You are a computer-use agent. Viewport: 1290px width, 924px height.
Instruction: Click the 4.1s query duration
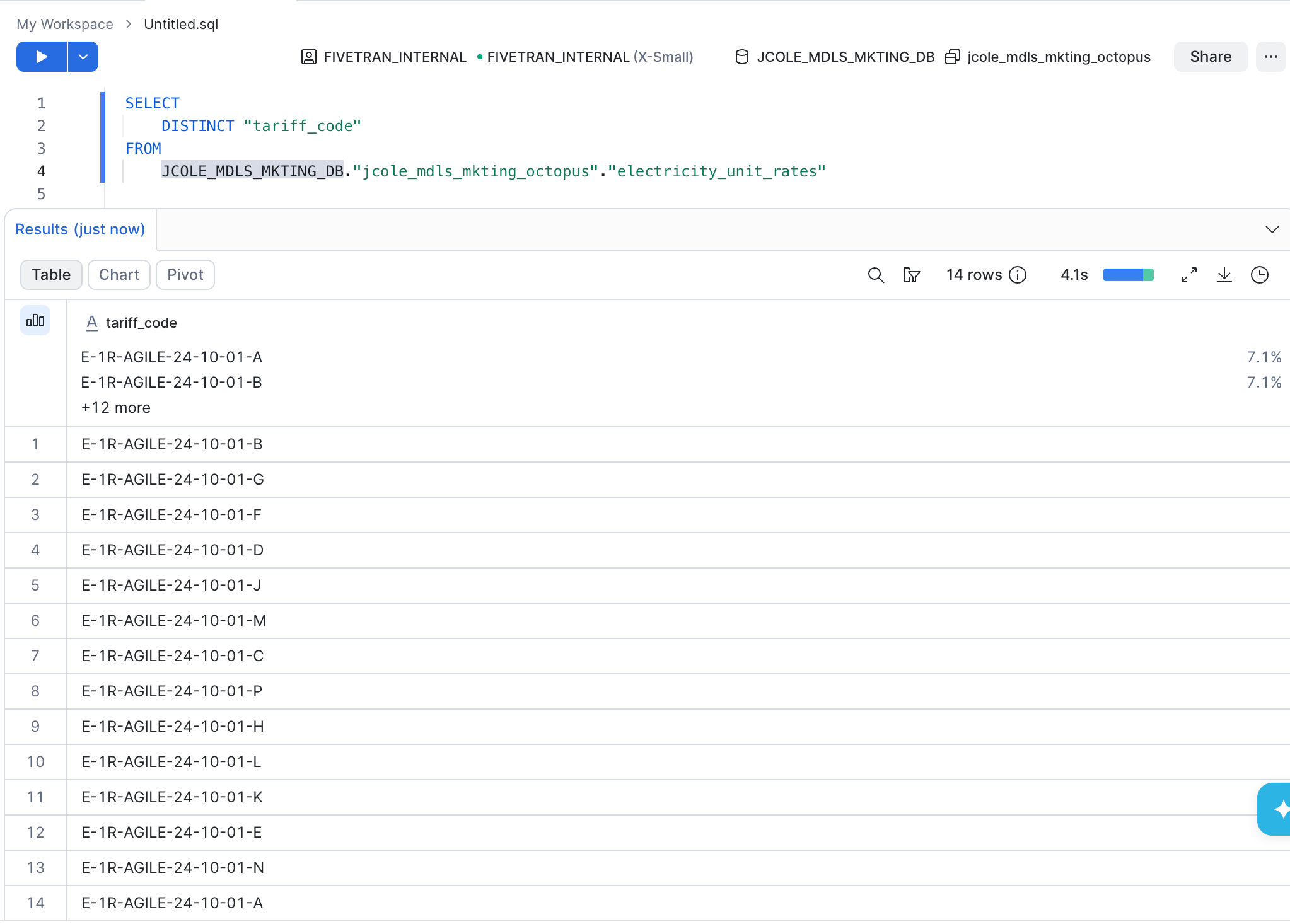1074,275
